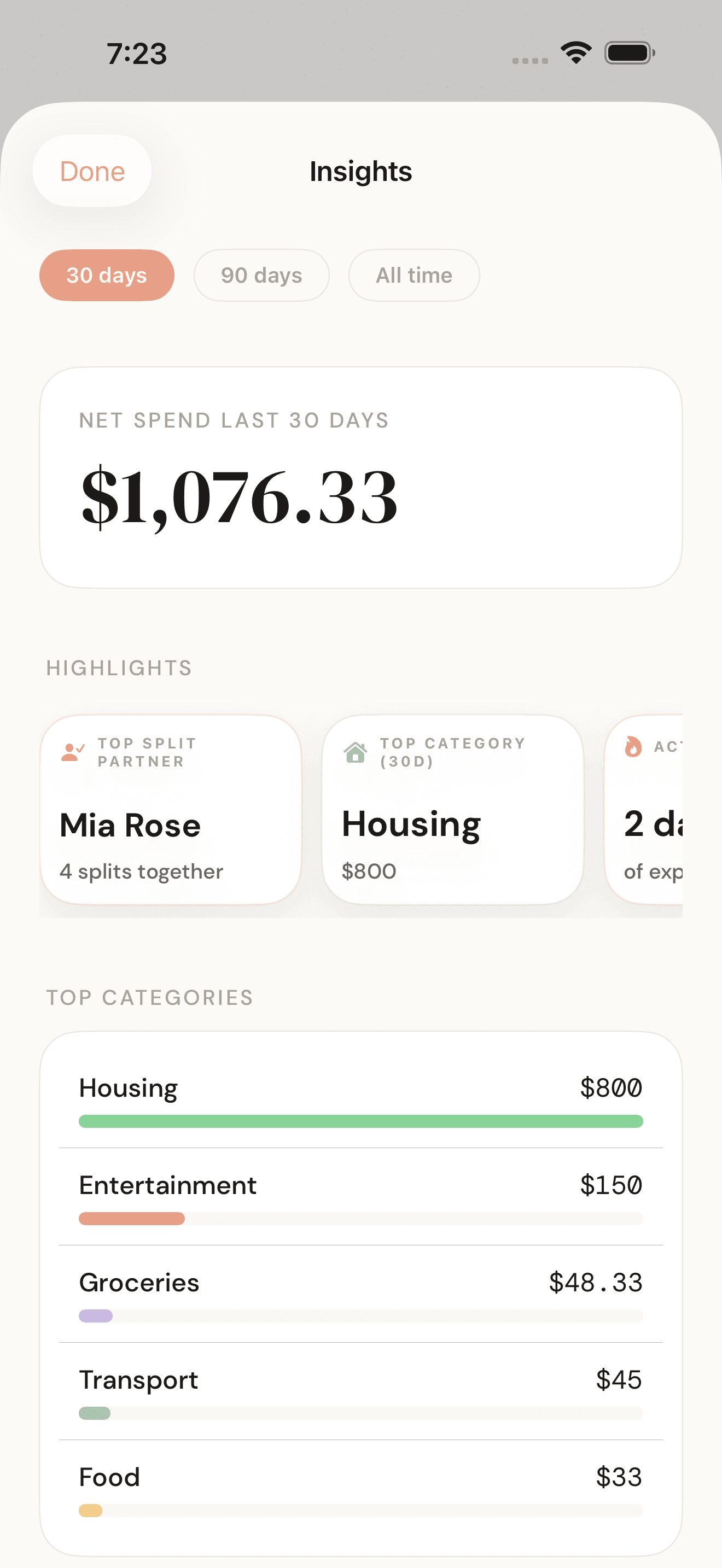Screen dimensions: 722x1568
Task: Click the purple Groceries progress bar
Action: click(96, 1316)
